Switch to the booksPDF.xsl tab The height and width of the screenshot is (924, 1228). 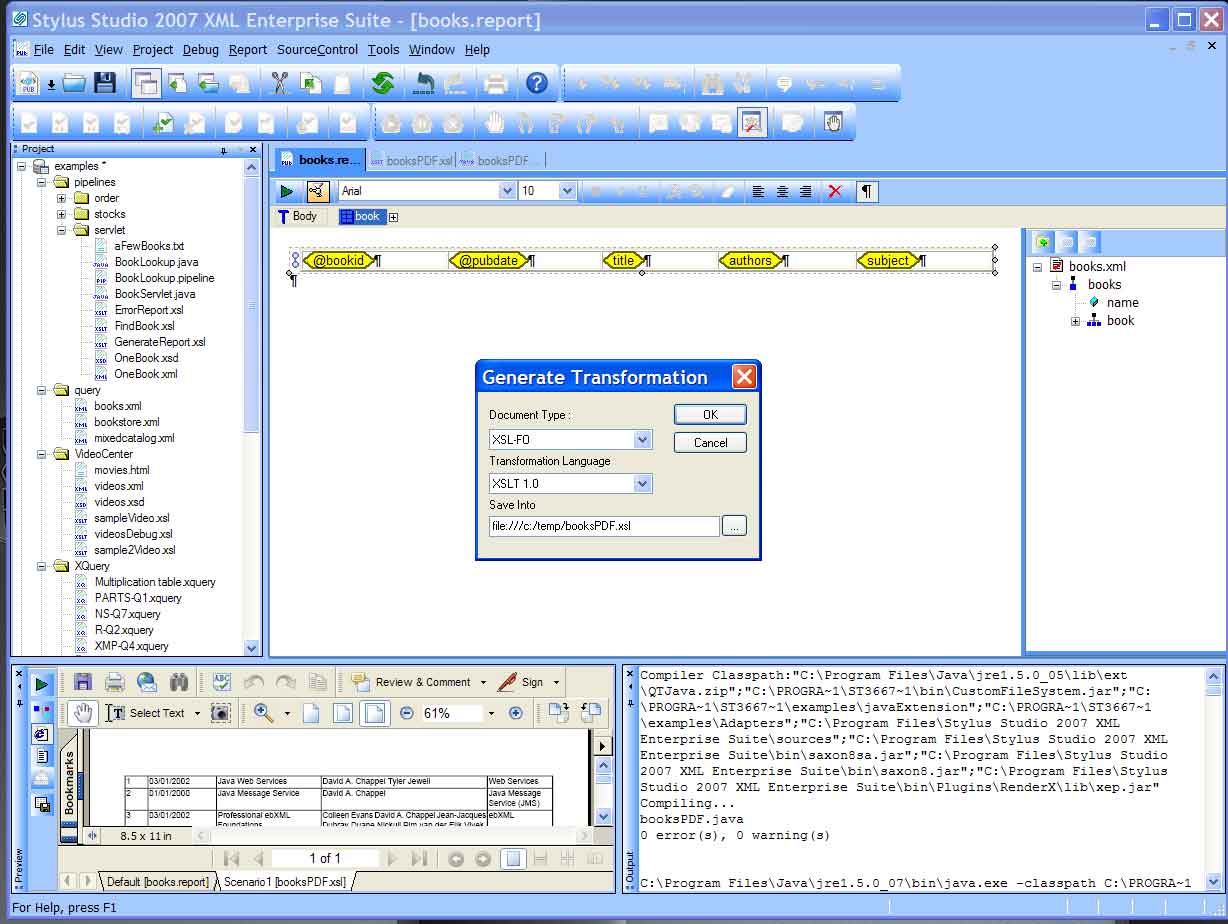[411, 160]
